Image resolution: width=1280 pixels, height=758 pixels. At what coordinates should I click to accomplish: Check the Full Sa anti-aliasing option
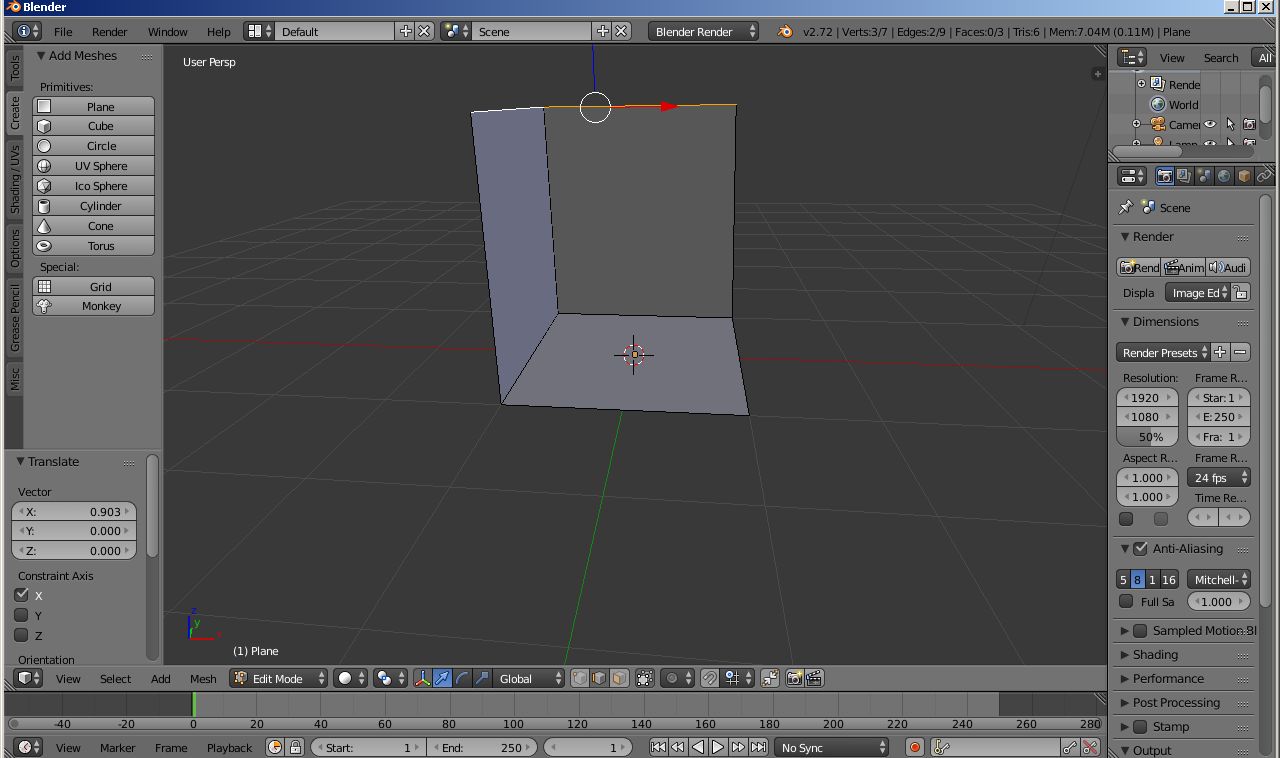pos(1127,601)
